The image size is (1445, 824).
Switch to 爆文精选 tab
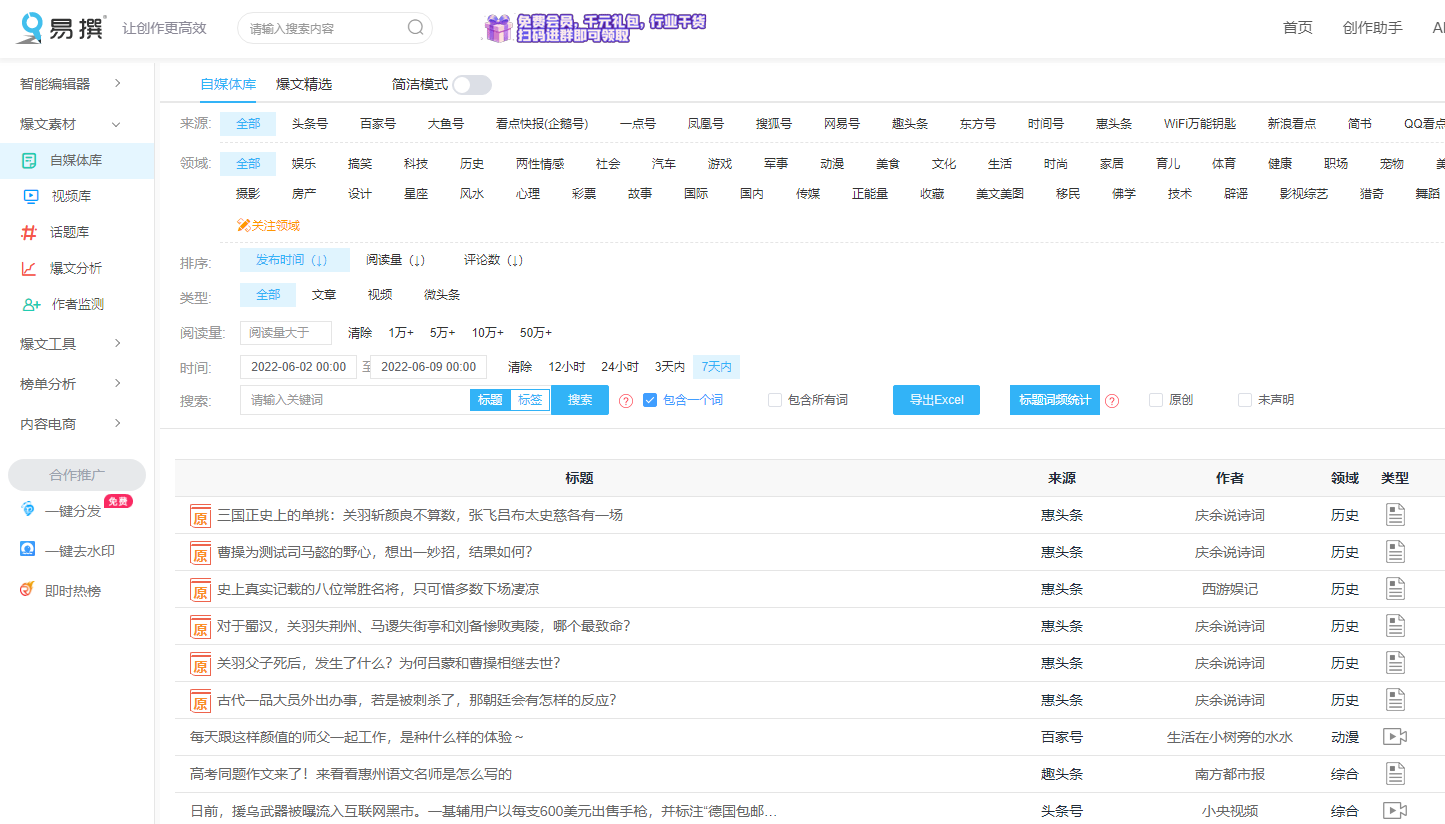(304, 85)
